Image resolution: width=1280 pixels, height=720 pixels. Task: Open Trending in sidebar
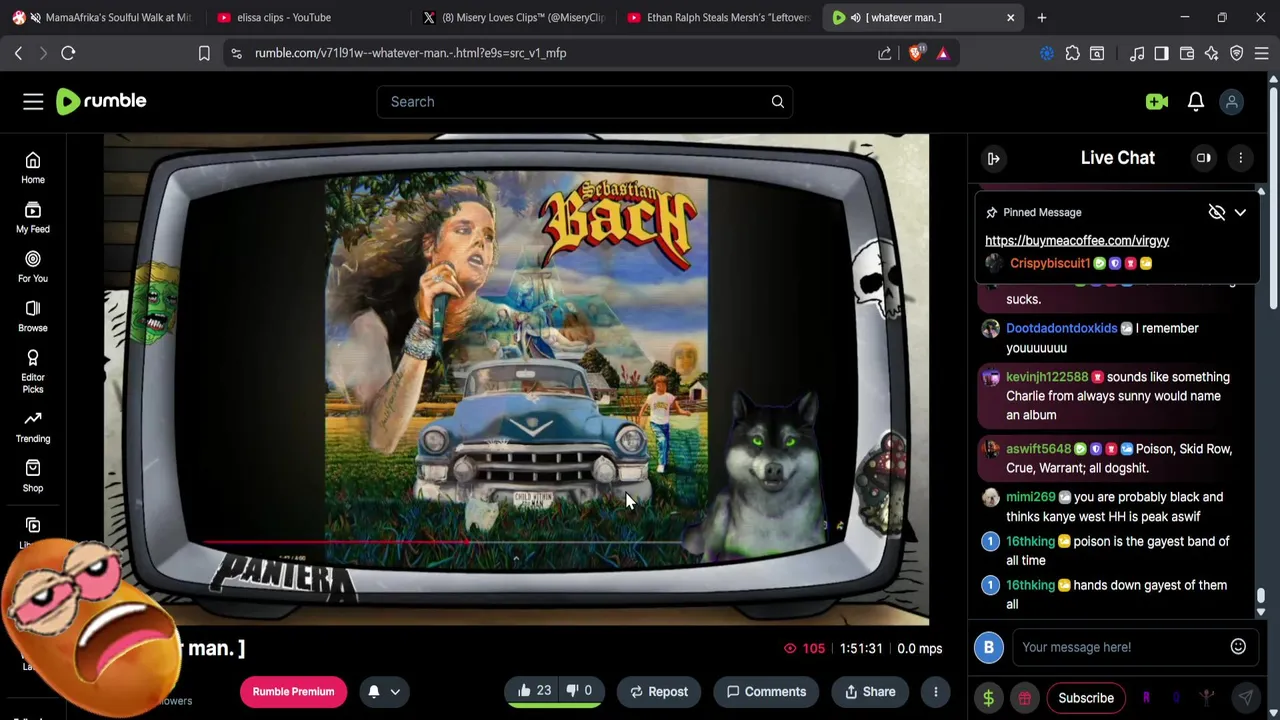[x=33, y=427]
